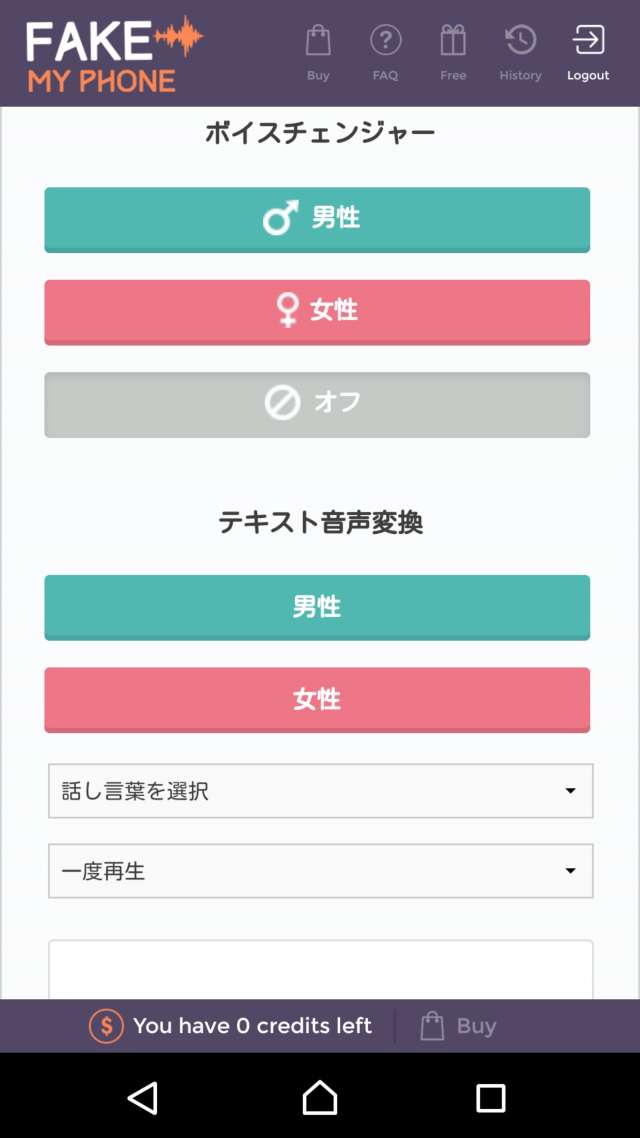Open the Android recent apps square
The height and width of the screenshot is (1138, 640).
point(490,1098)
